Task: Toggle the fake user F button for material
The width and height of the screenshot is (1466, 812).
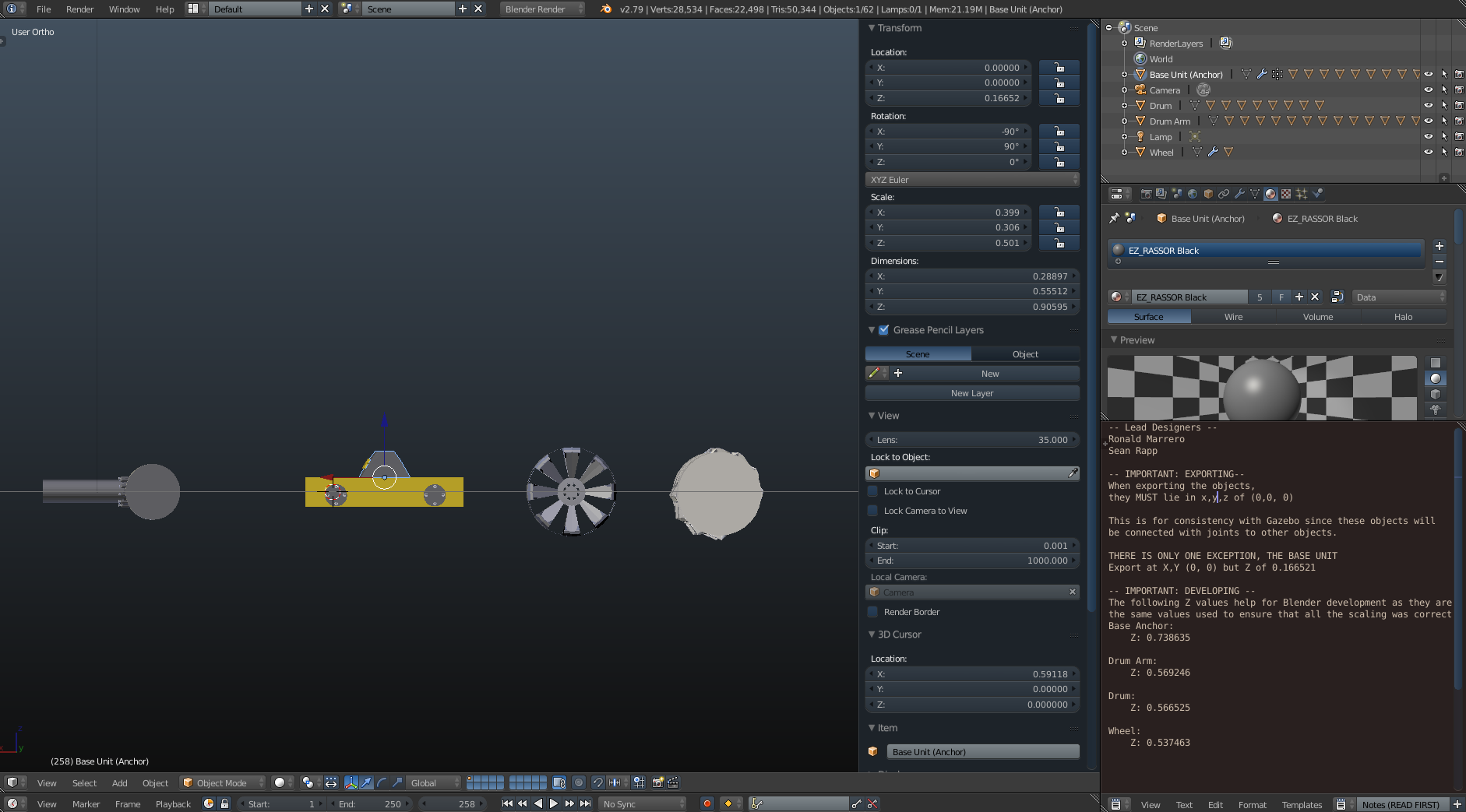Action: 1281,297
